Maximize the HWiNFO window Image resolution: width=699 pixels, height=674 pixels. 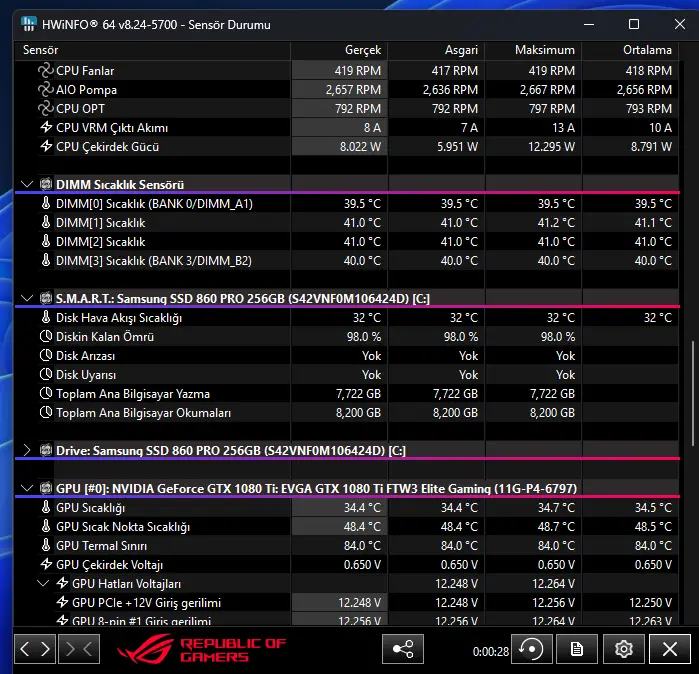[634, 25]
